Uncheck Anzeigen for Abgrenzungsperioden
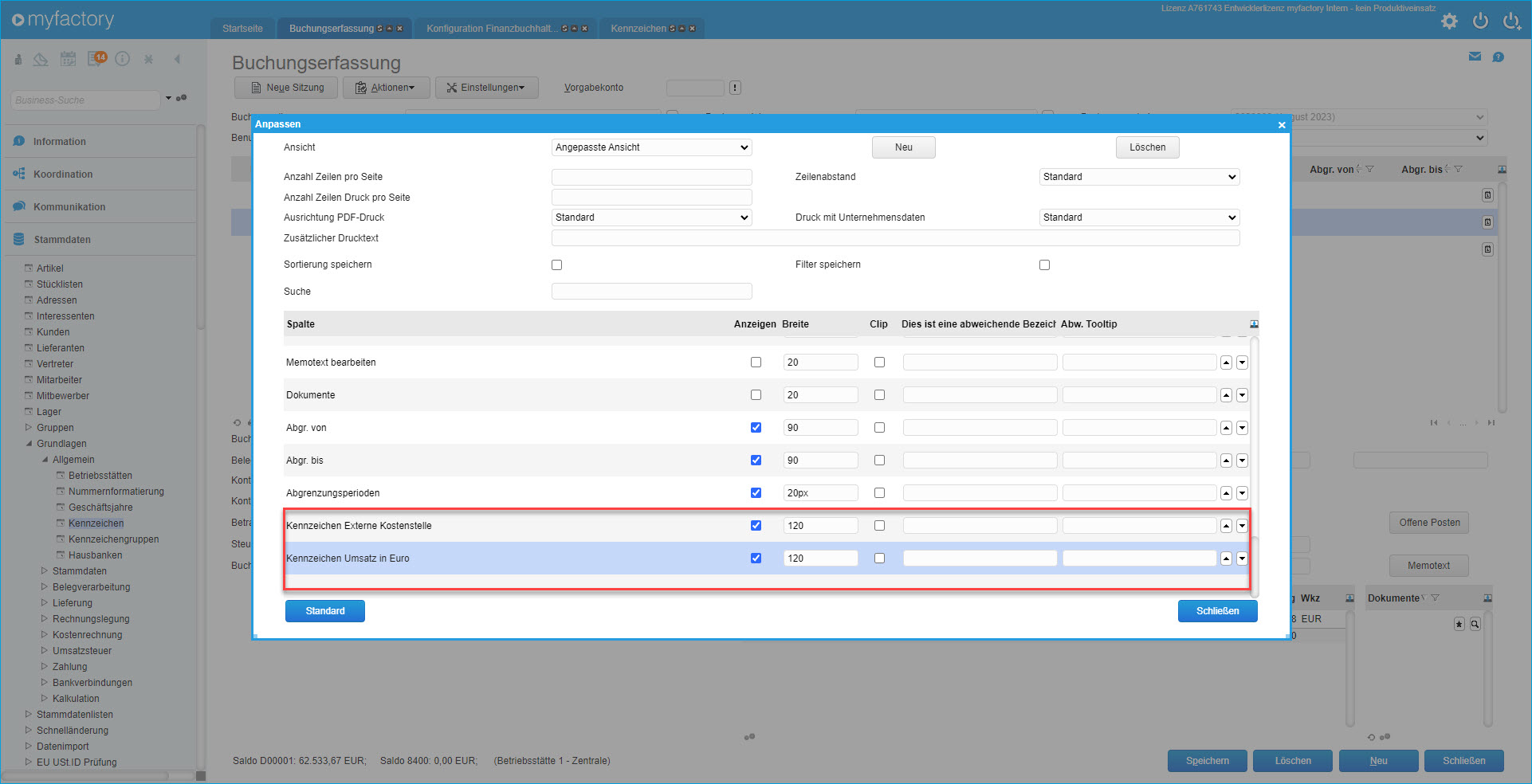Screen dimensions: 1532x784 click(756, 493)
